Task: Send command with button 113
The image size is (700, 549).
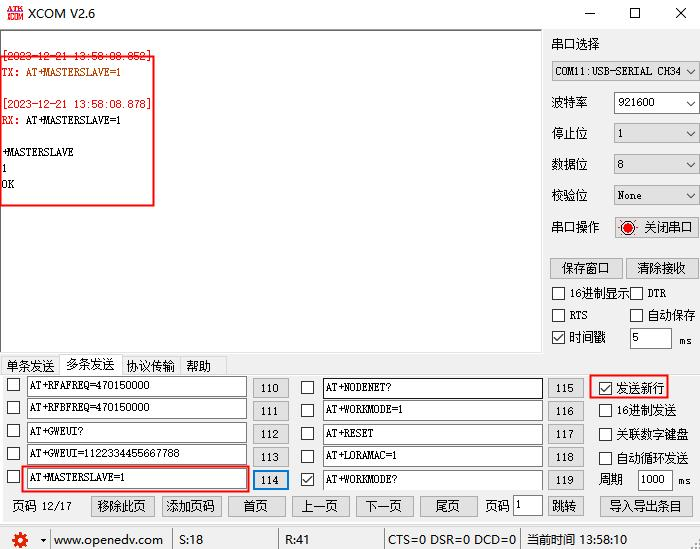Action: [271, 457]
